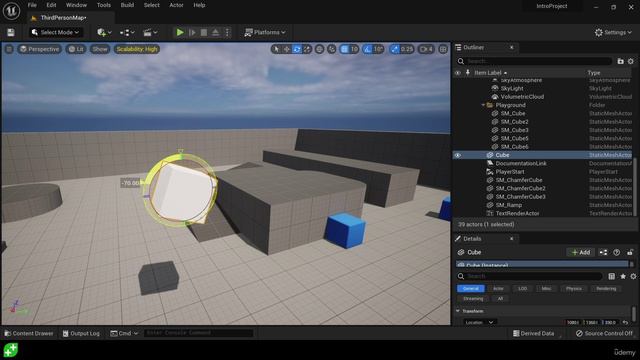This screenshot has height=360, width=640.
Task: Toggle visibility eye of Cube actor
Action: pos(458,155)
